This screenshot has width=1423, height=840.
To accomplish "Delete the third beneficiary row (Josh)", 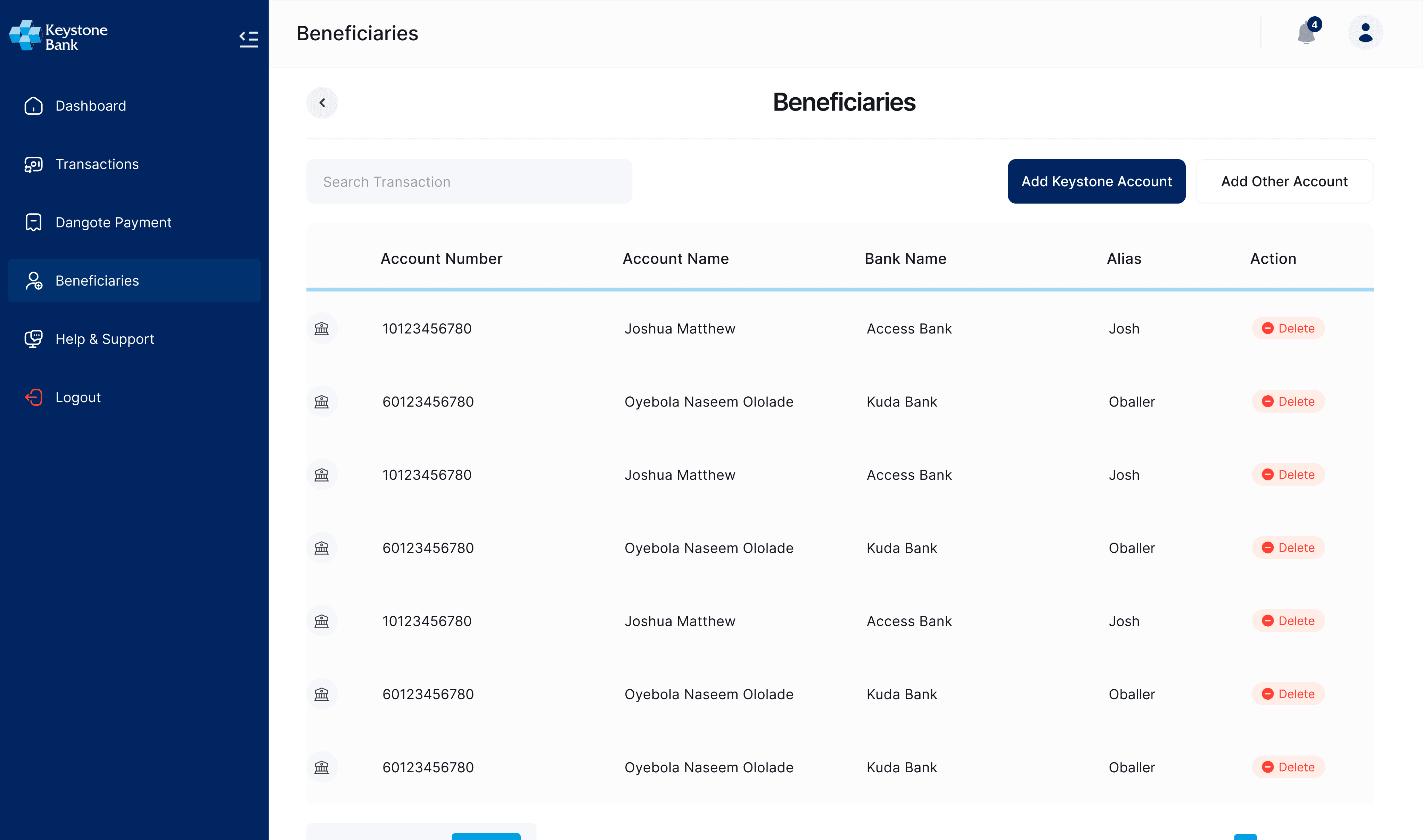I will pyautogui.click(x=1288, y=474).
